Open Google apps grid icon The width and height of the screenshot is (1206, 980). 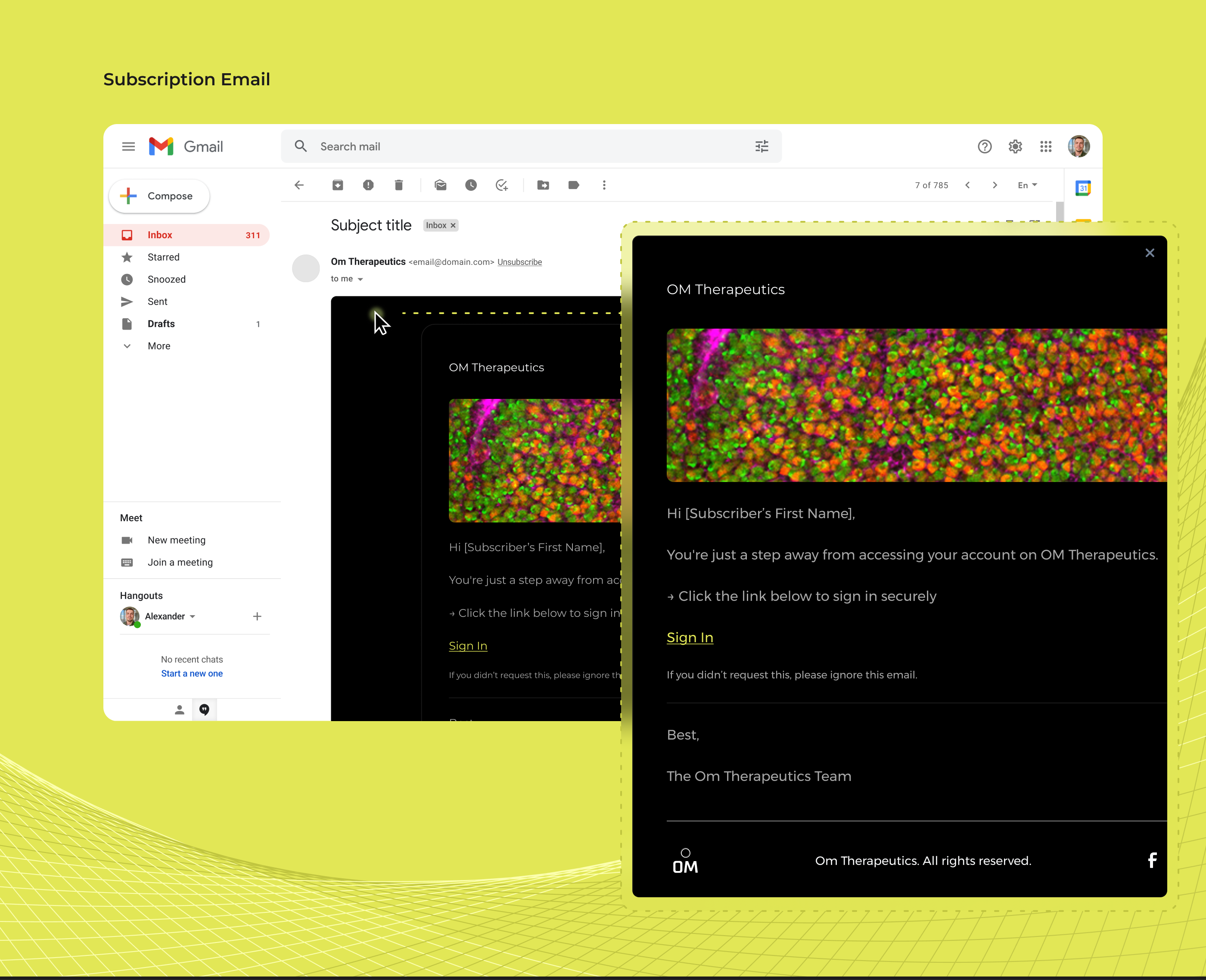[1046, 147]
